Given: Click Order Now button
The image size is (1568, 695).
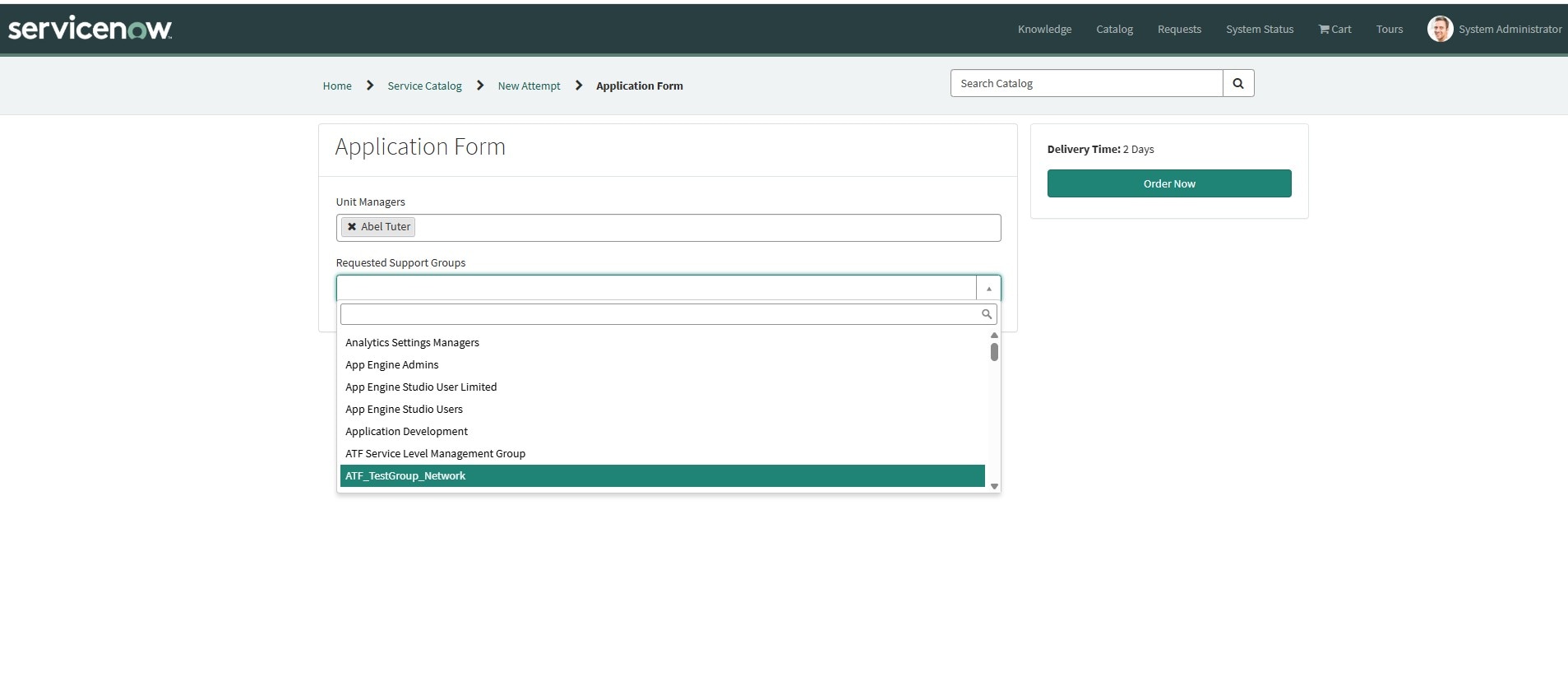Looking at the screenshot, I should [x=1169, y=183].
